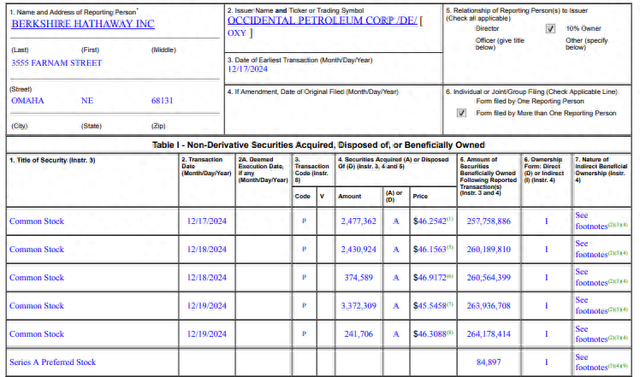Click footnote (6) beside price $46.9172
This screenshot has width=640, height=377.
coord(450,276)
